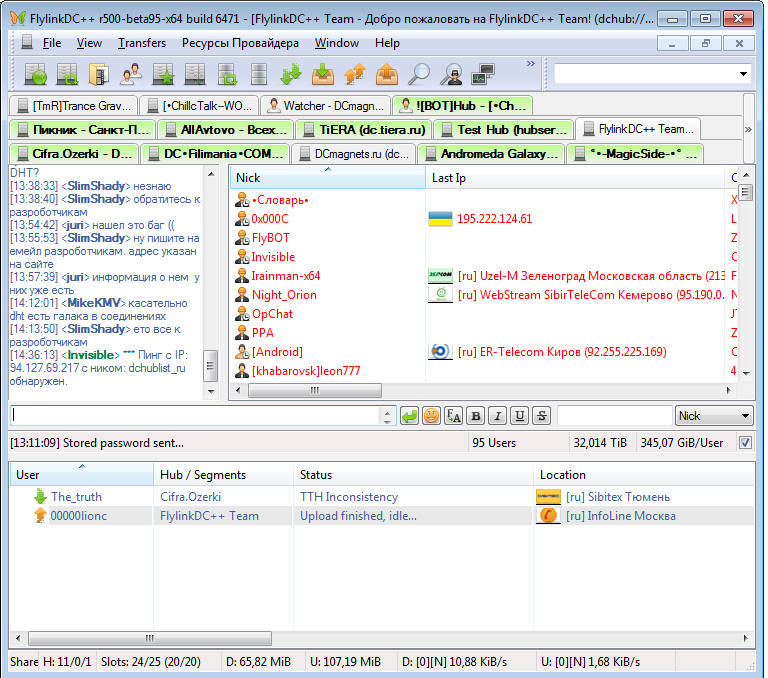Open the File menu

coord(52,43)
